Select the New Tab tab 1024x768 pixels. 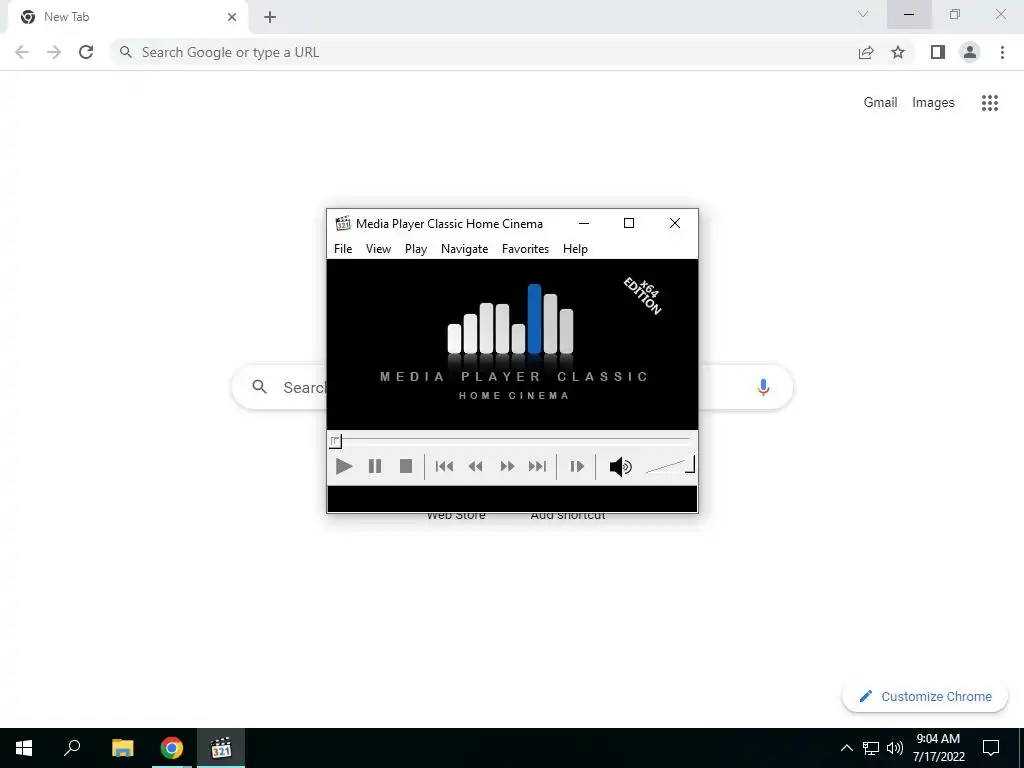point(127,17)
